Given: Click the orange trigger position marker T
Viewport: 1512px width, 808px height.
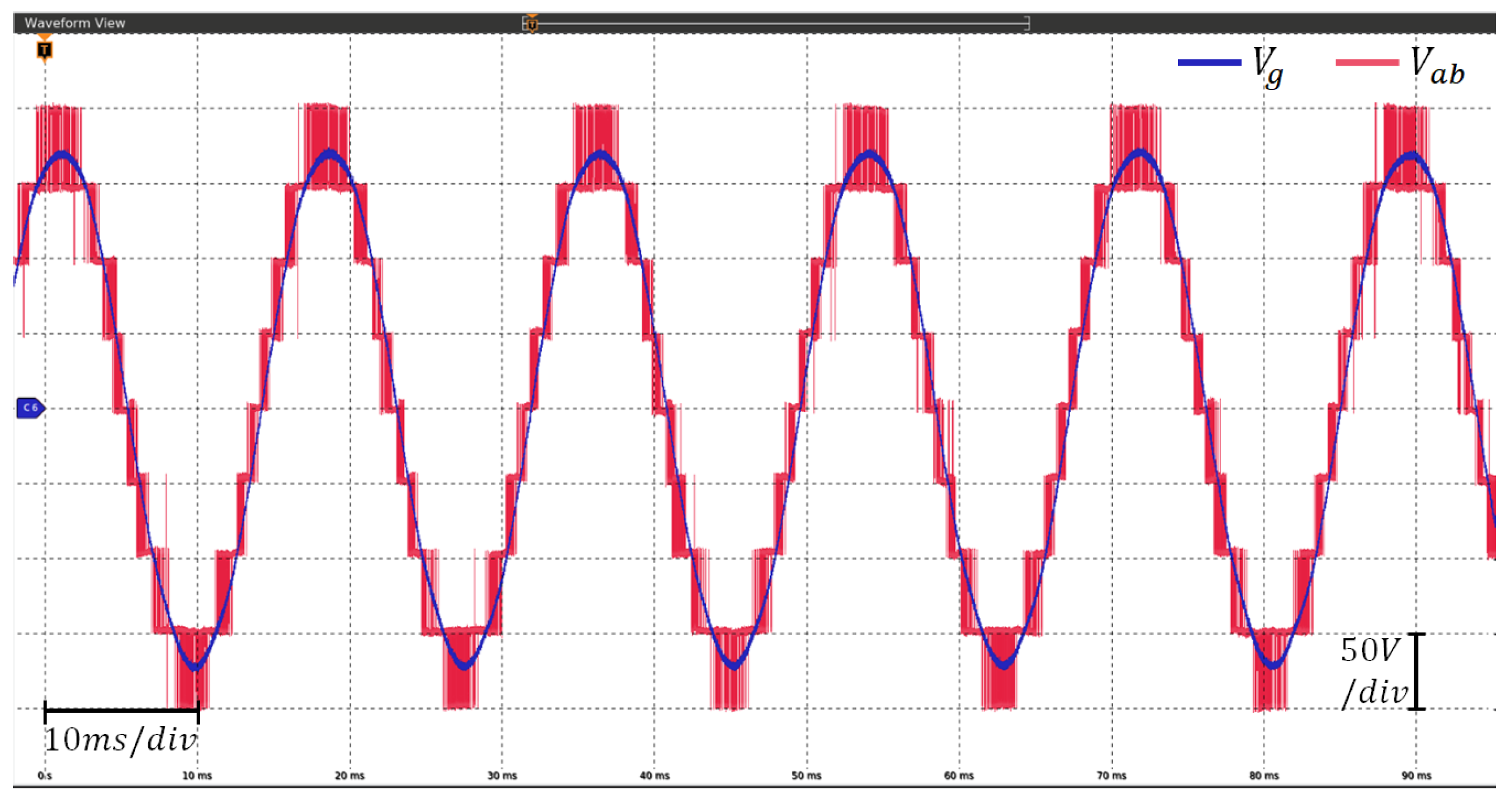Looking at the screenshot, I should 44,50.
